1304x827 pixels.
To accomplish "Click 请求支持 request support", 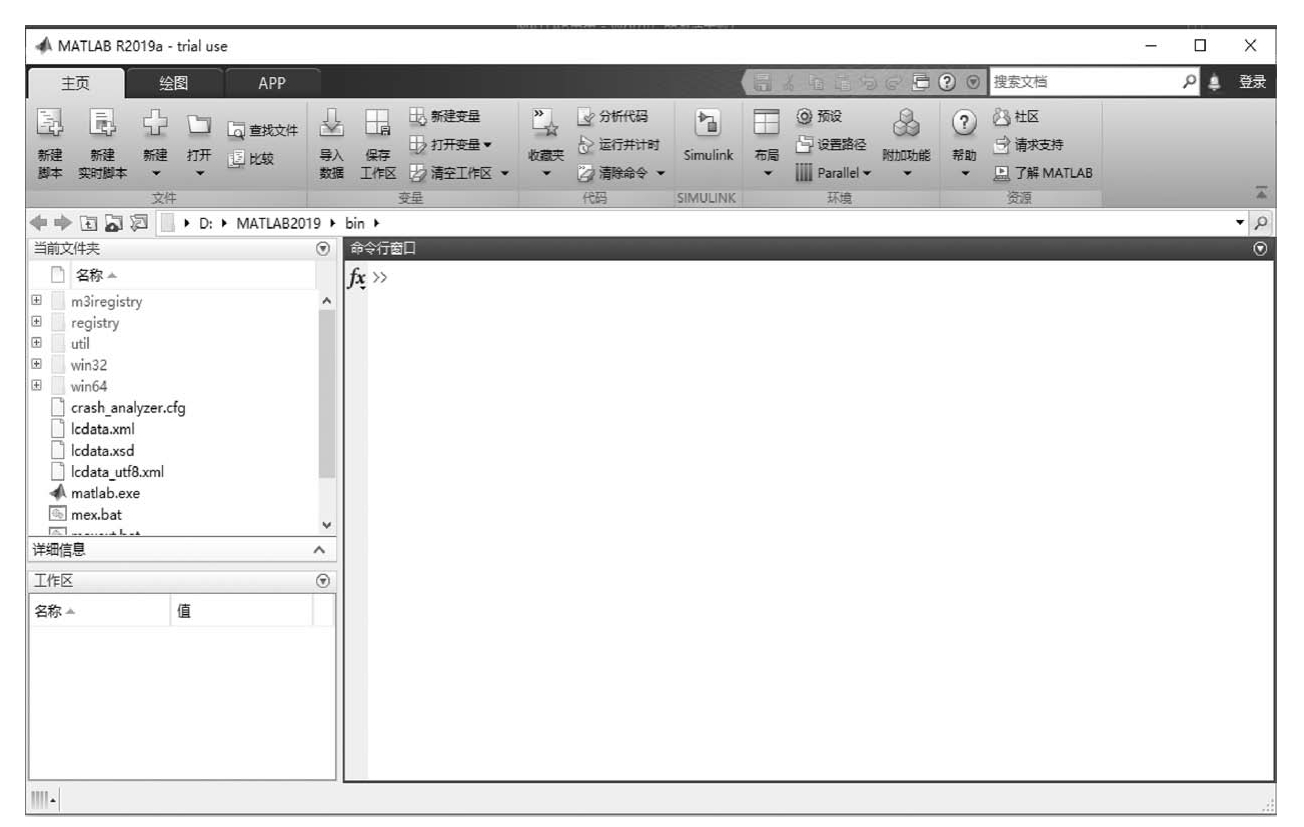I will point(1029,144).
